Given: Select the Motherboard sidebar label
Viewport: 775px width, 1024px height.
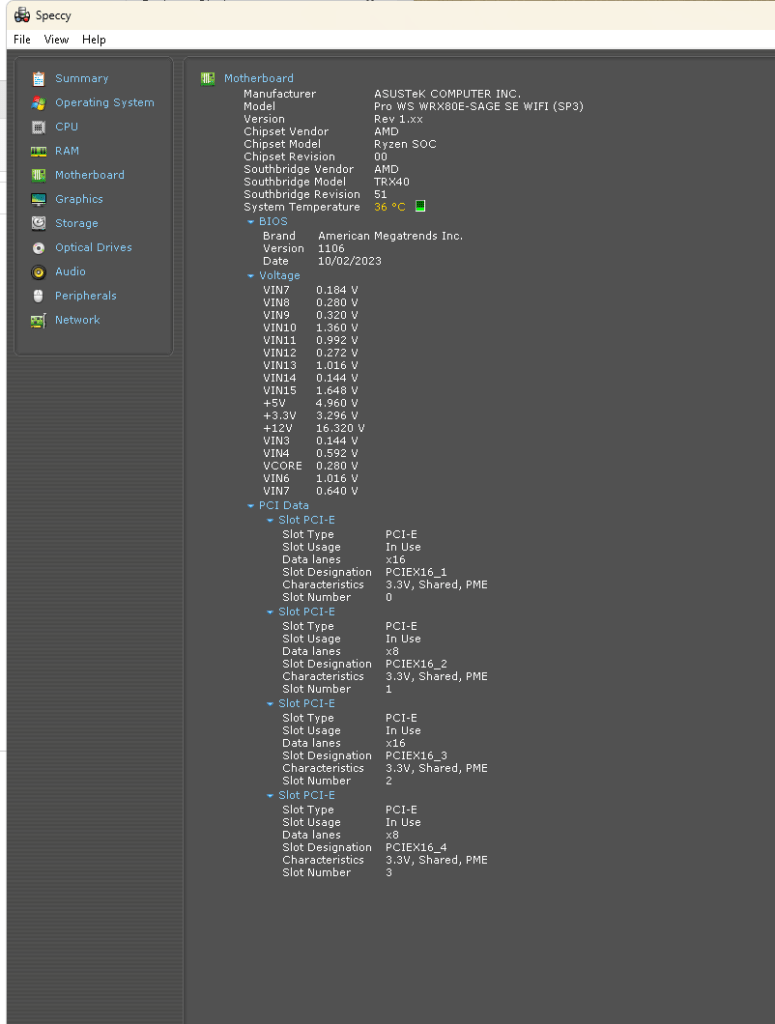Looking at the screenshot, I should pos(89,175).
